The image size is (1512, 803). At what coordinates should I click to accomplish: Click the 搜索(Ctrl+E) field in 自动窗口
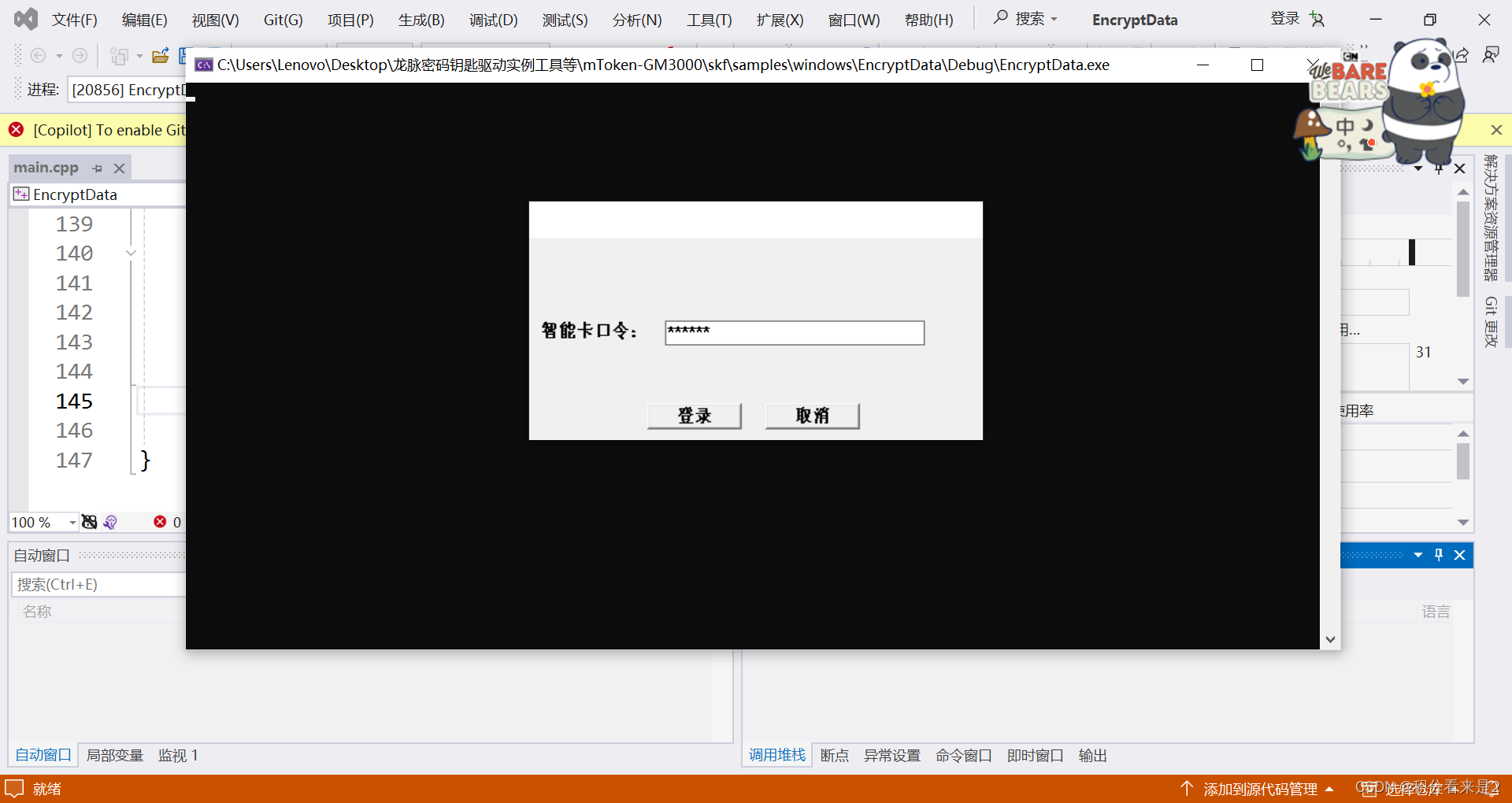pyautogui.click(x=98, y=584)
